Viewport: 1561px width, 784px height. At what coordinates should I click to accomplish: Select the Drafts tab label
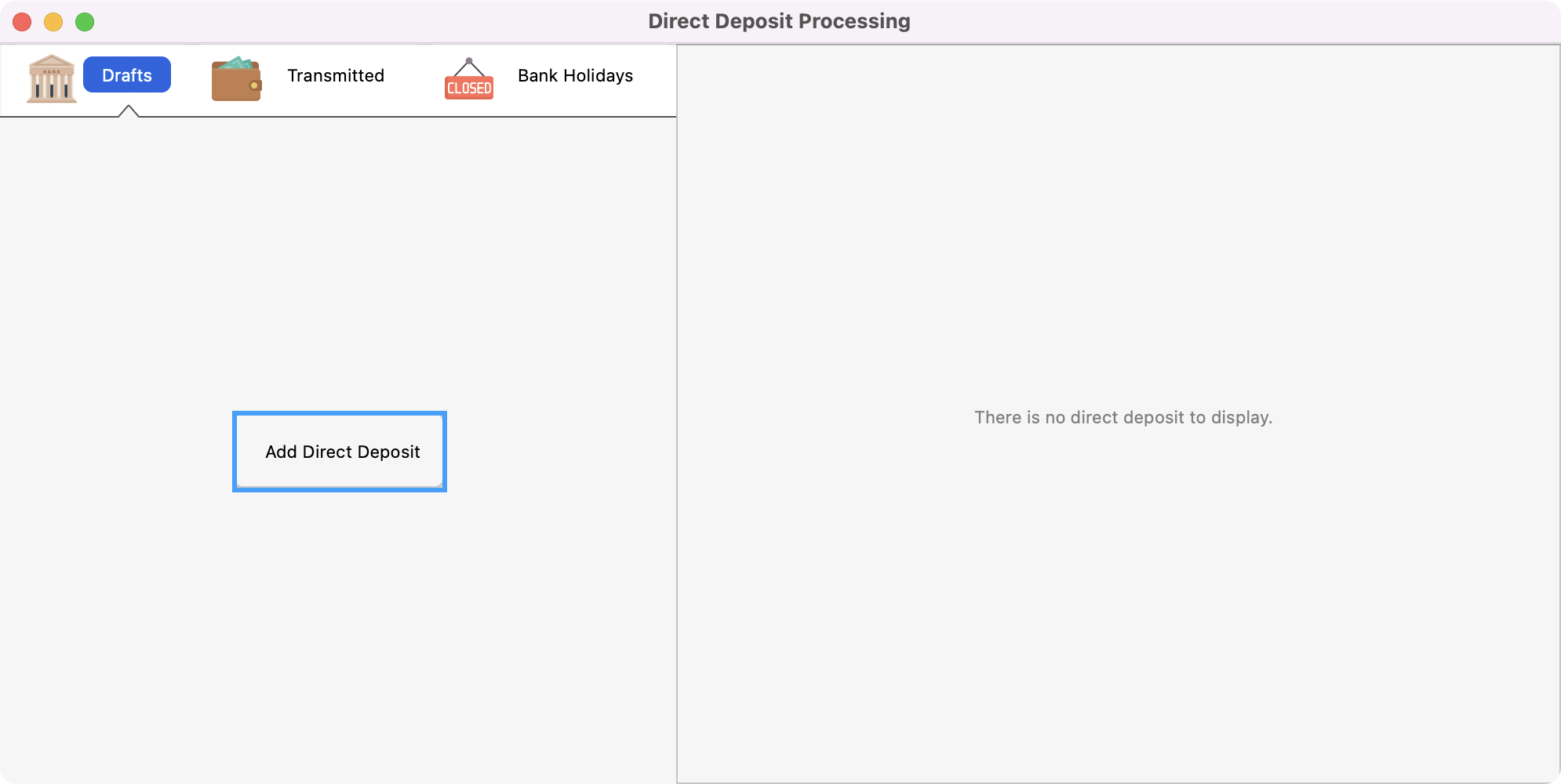click(x=127, y=75)
